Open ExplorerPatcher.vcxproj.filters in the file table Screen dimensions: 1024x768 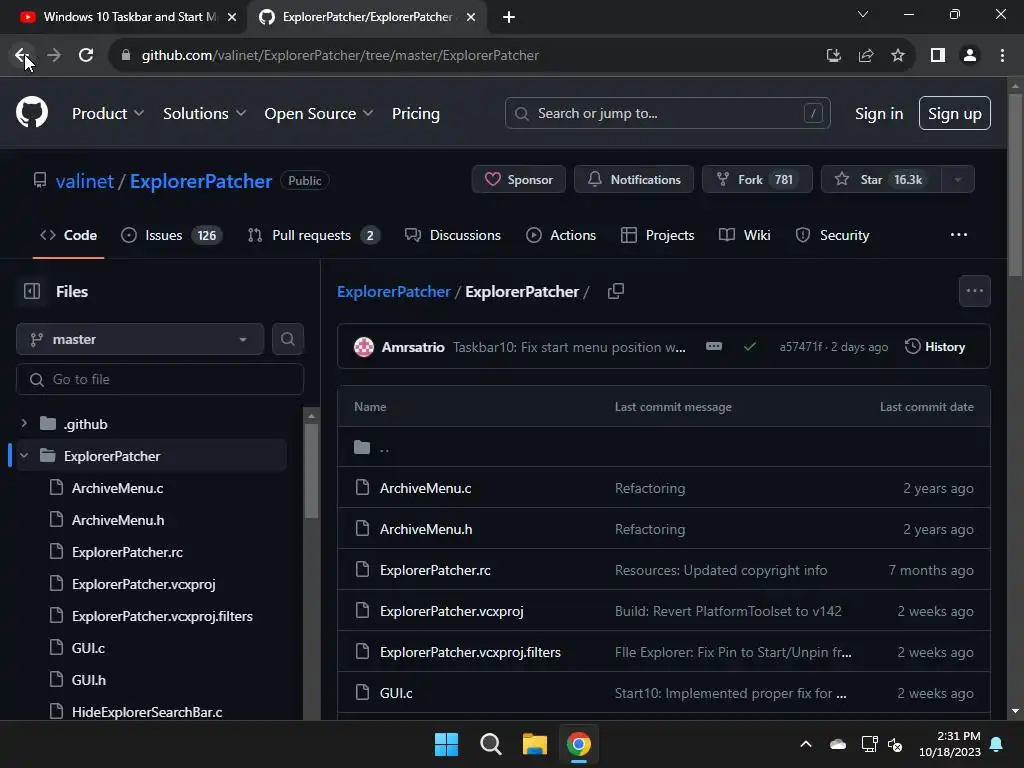(470, 652)
